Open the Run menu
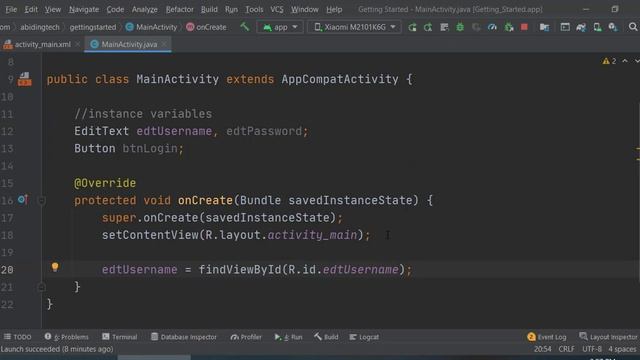The image size is (640, 360). pos(231,9)
